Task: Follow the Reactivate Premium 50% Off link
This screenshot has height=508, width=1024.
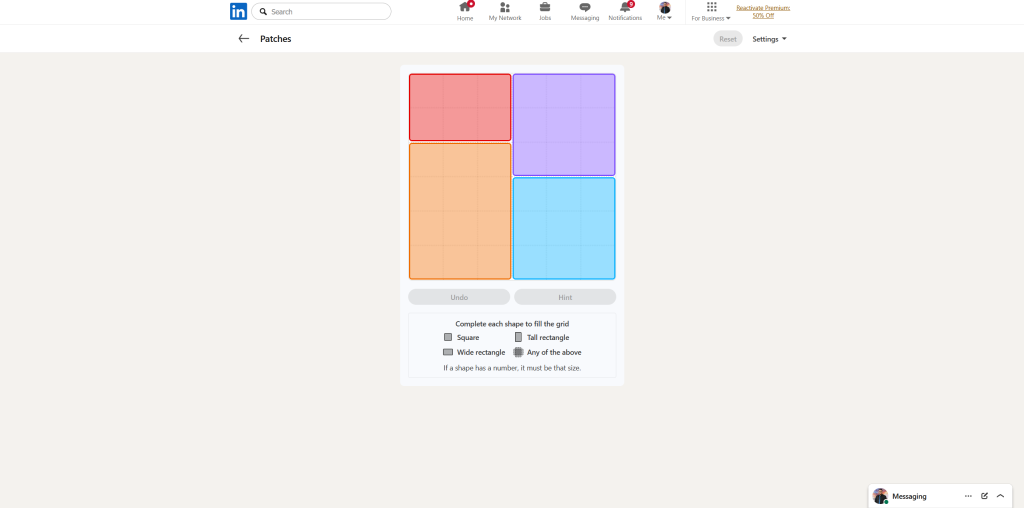Action: tap(763, 12)
